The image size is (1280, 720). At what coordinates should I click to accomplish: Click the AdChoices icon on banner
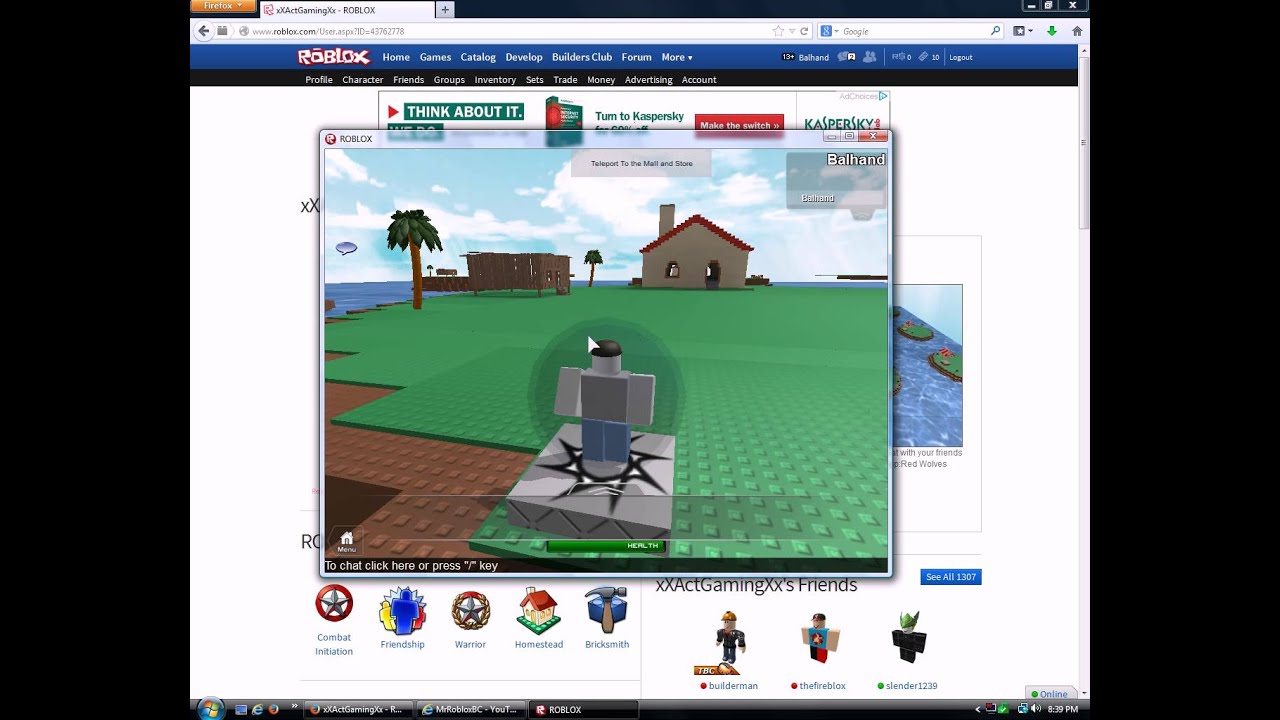pos(883,96)
